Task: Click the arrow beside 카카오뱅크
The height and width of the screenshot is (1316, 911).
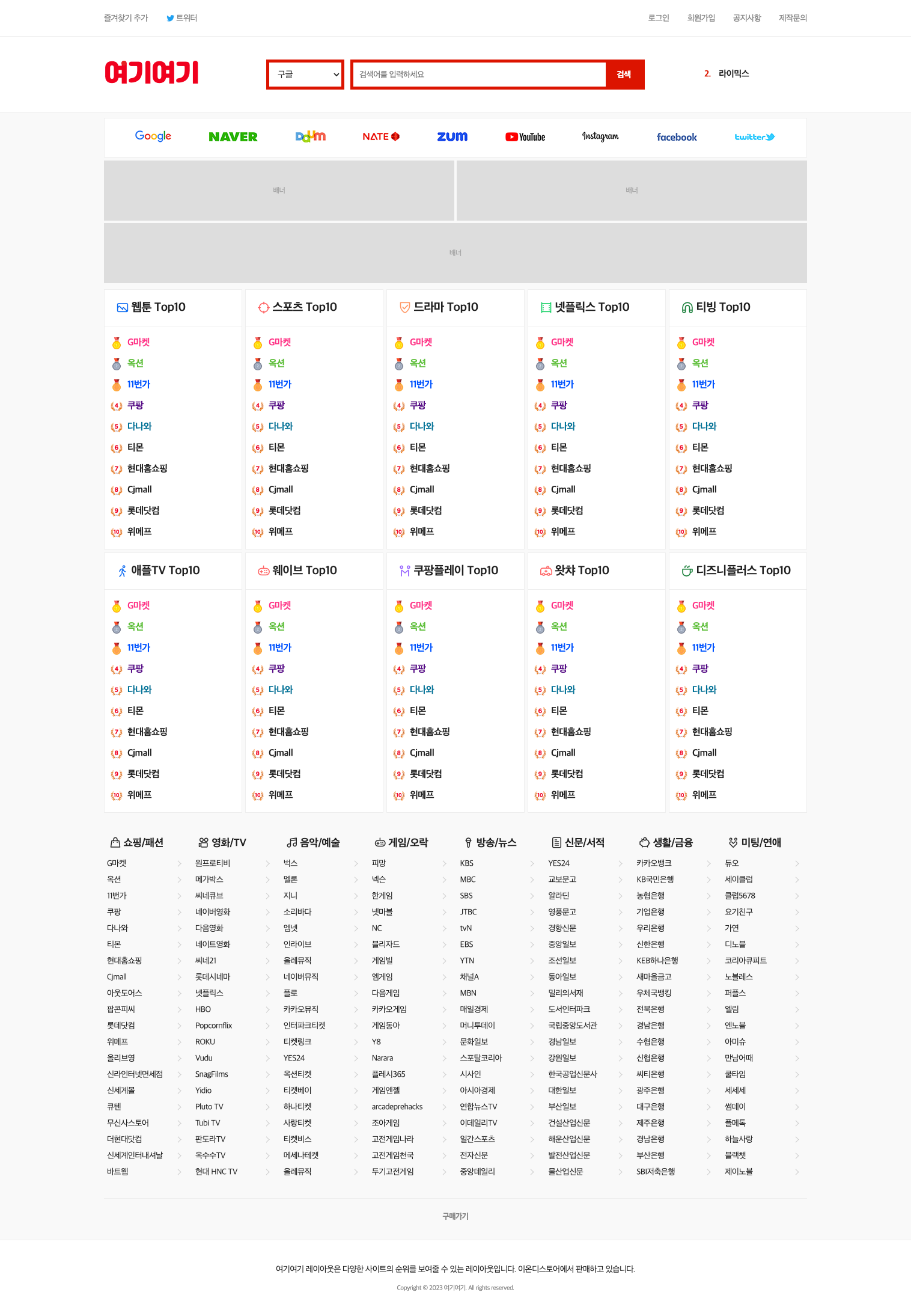Action: [709, 863]
